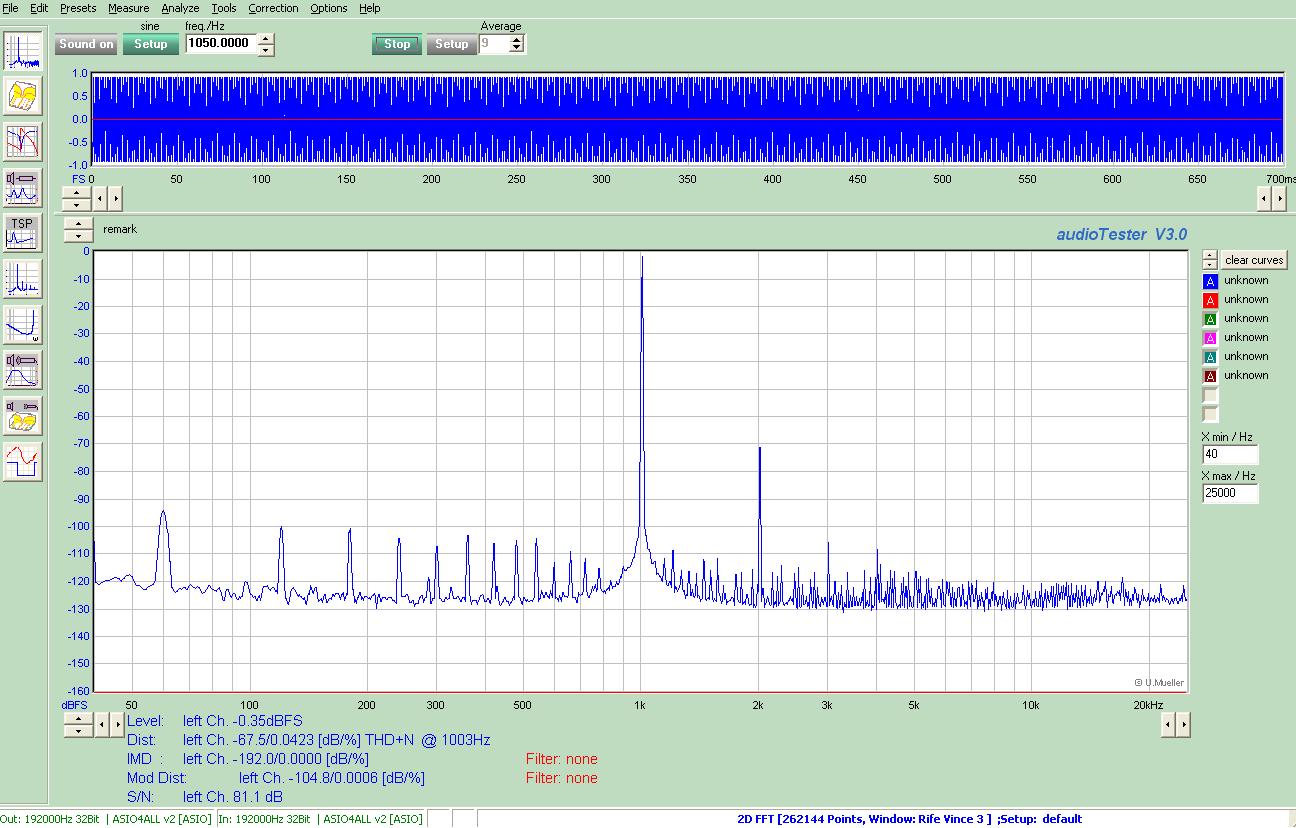Open the Analyze menu
The image size is (1296, 828).
[181, 8]
